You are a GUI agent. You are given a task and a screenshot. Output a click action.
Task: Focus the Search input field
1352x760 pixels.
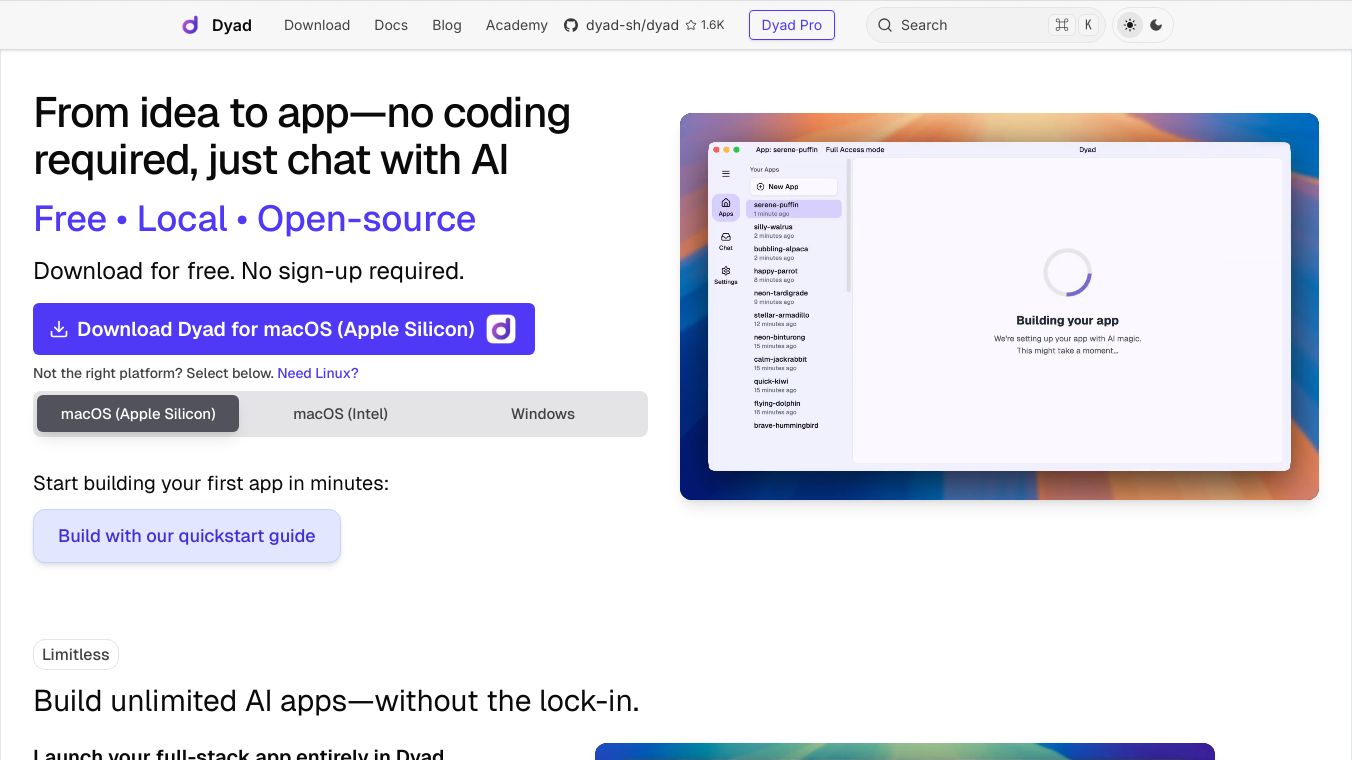[x=985, y=25]
